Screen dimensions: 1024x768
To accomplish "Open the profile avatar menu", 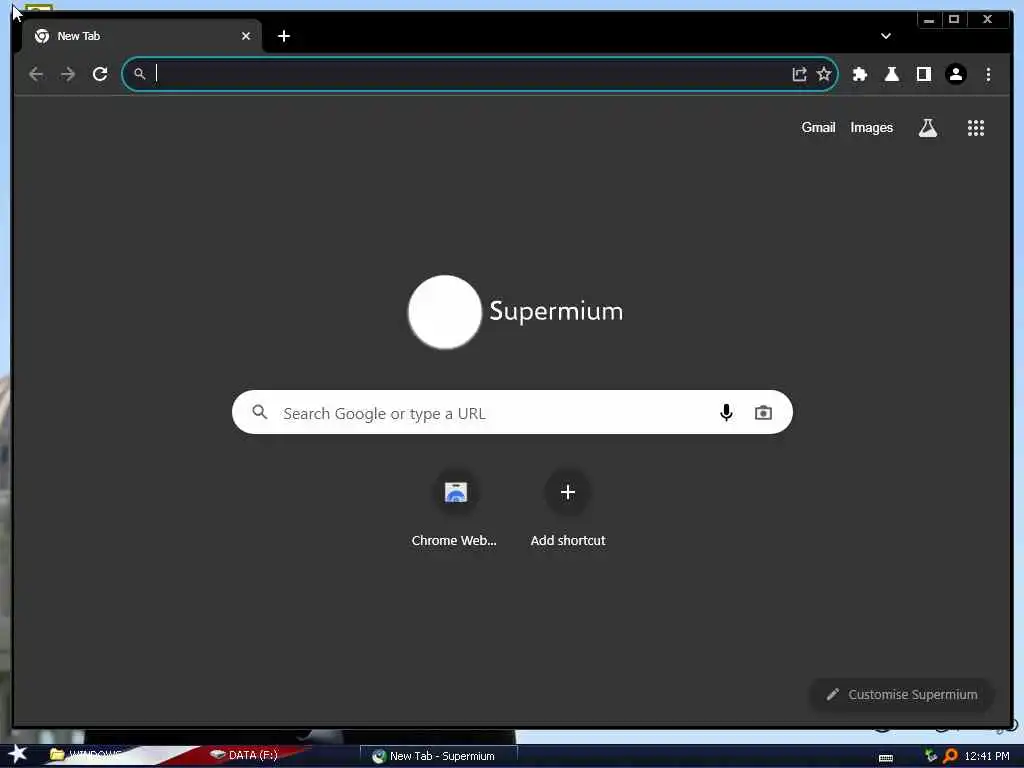I will [955, 74].
